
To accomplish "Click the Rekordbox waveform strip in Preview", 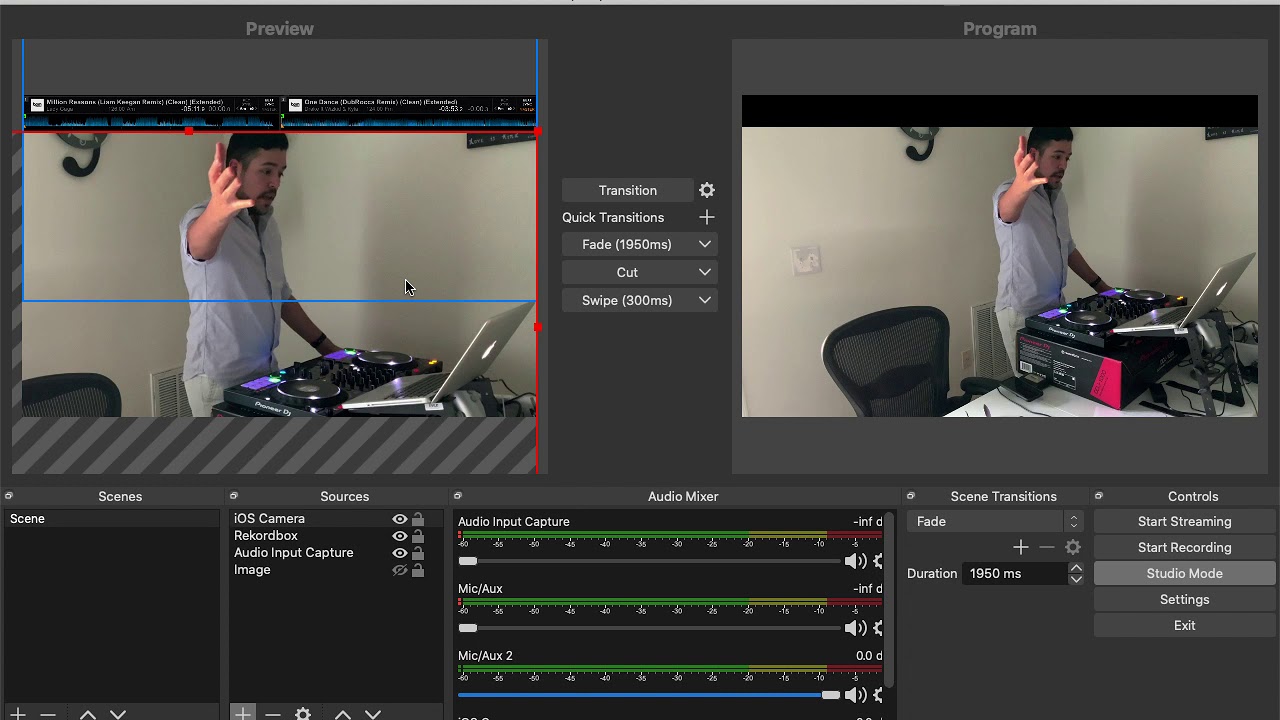I will coord(280,113).
